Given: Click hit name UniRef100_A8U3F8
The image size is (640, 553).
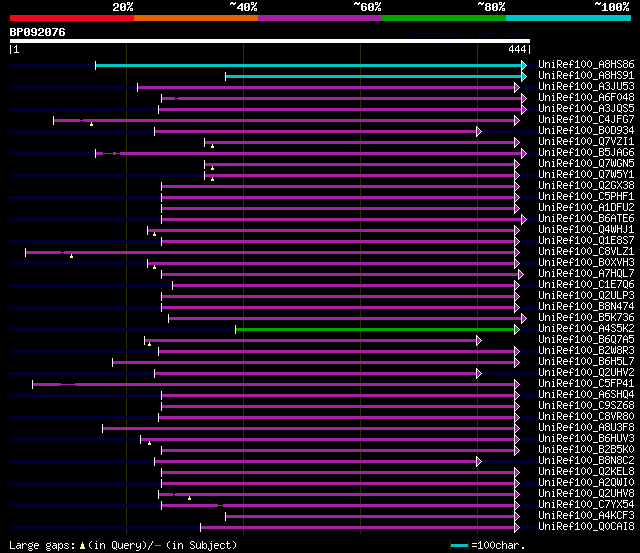Looking at the screenshot, I should pyautogui.click(x=586, y=428).
